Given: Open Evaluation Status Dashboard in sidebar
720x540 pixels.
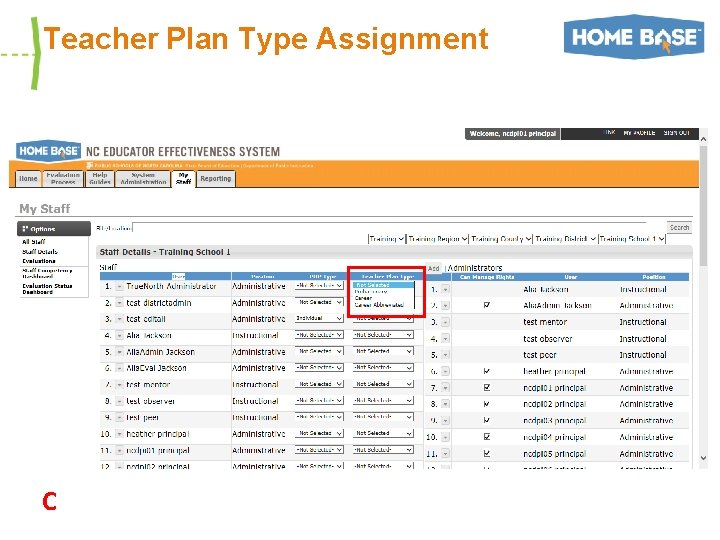Looking at the screenshot, I should 47,289.
